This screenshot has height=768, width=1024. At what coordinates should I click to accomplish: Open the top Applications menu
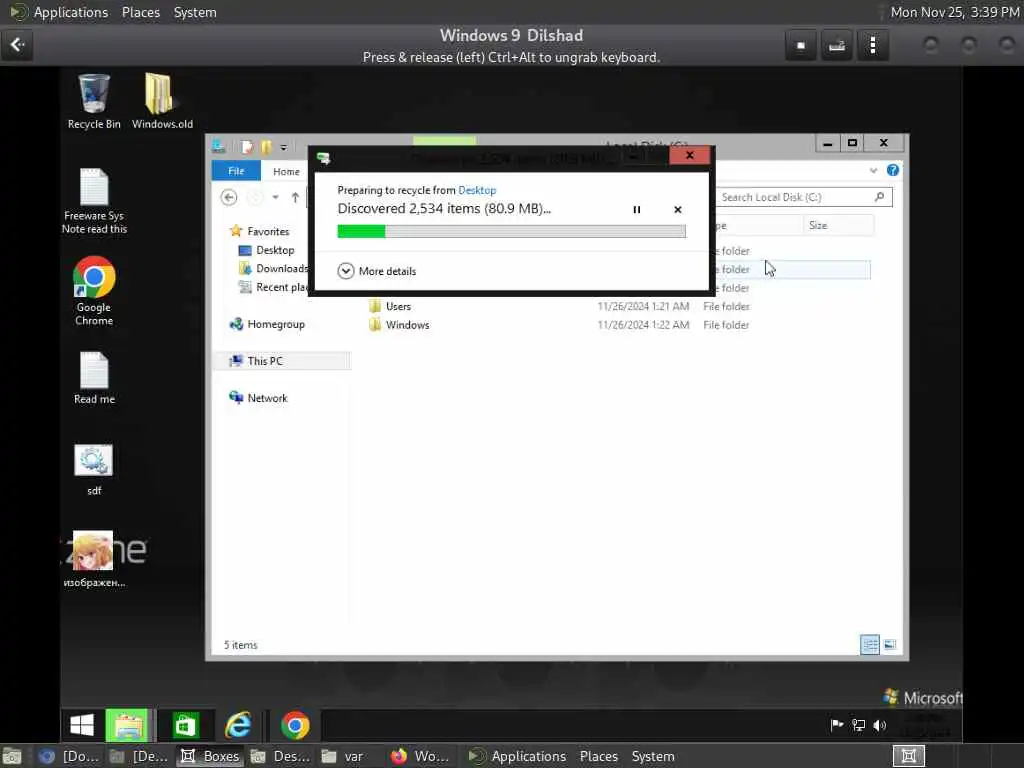coord(71,12)
